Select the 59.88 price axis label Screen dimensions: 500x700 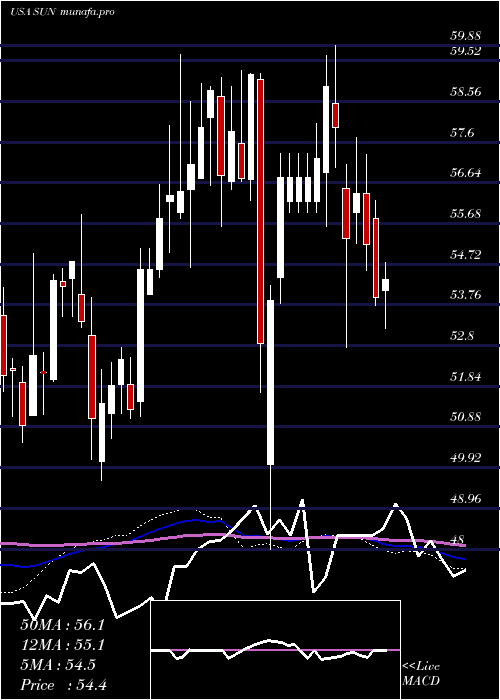pos(465,35)
